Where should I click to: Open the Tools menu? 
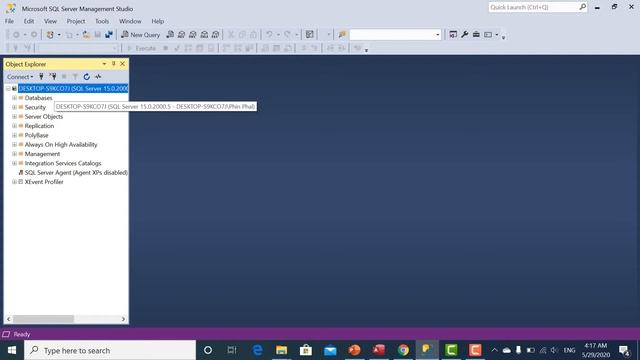point(102,21)
